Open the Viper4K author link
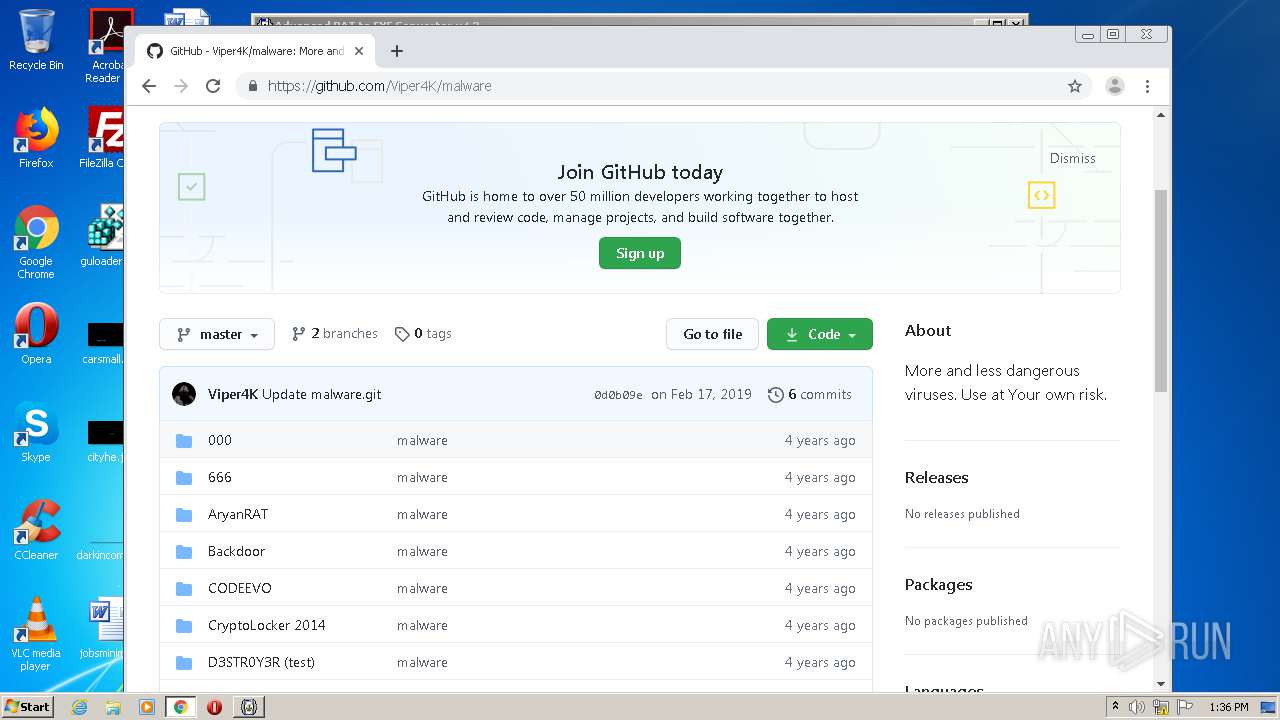1280x720 pixels. [x=233, y=394]
